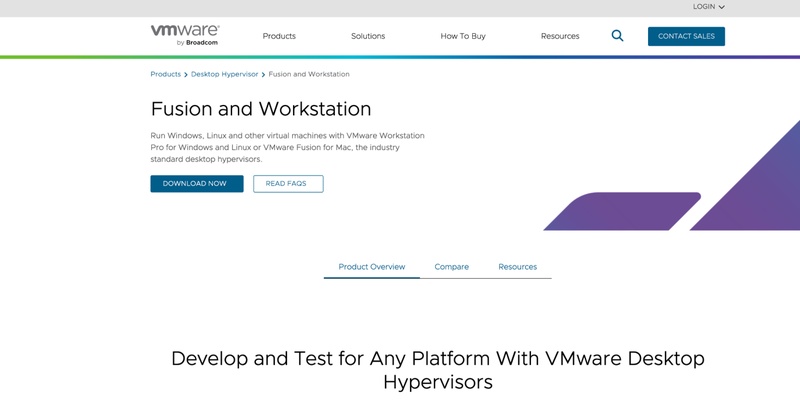Click the Fusion and Workstation breadcrumb text
This screenshot has height=404, width=800.
309,74
